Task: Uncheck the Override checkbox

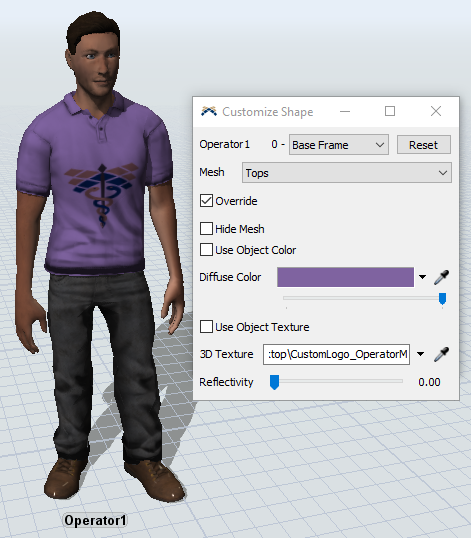Action: click(x=206, y=201)
